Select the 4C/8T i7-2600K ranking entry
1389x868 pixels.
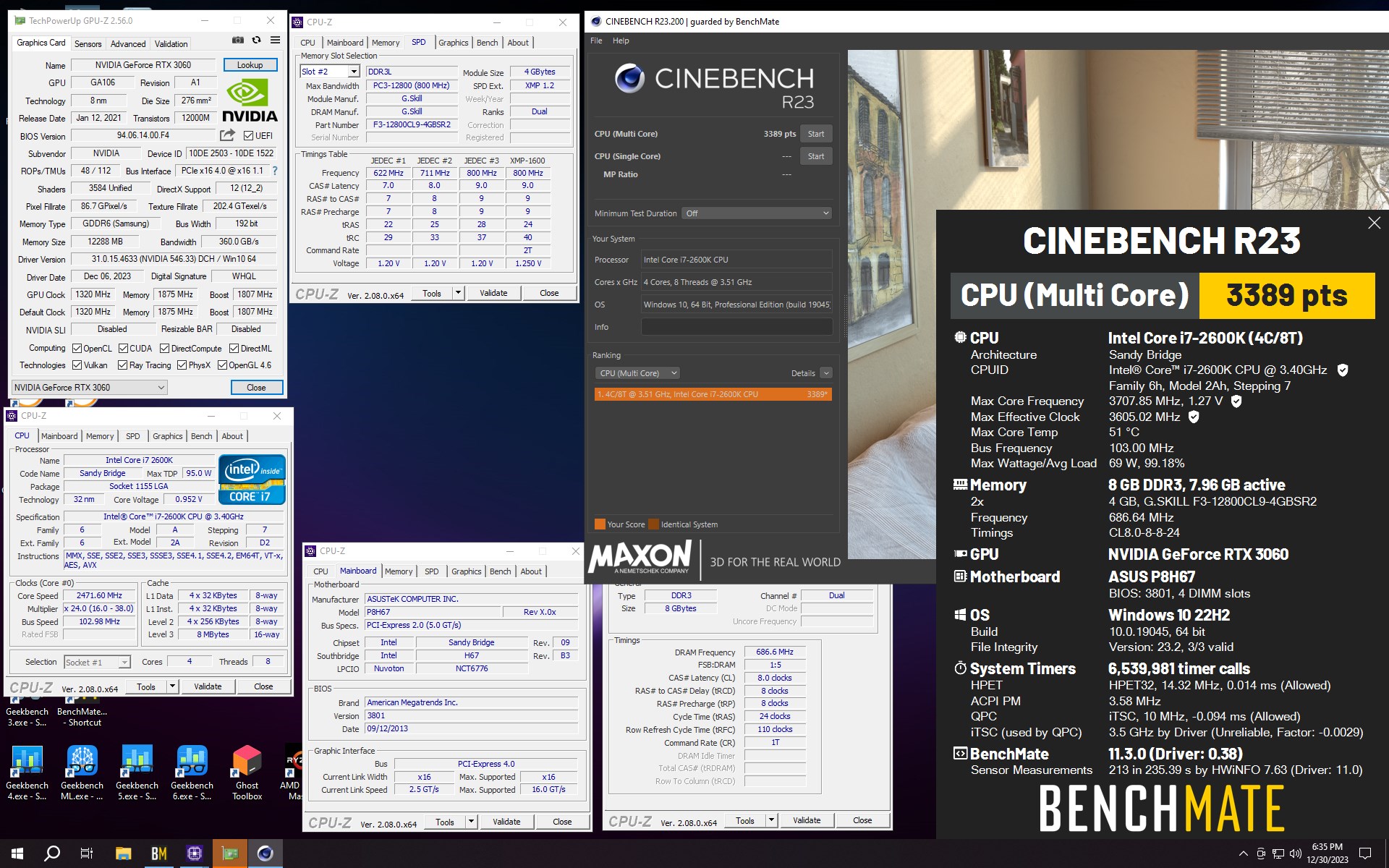tap(713, 394)
